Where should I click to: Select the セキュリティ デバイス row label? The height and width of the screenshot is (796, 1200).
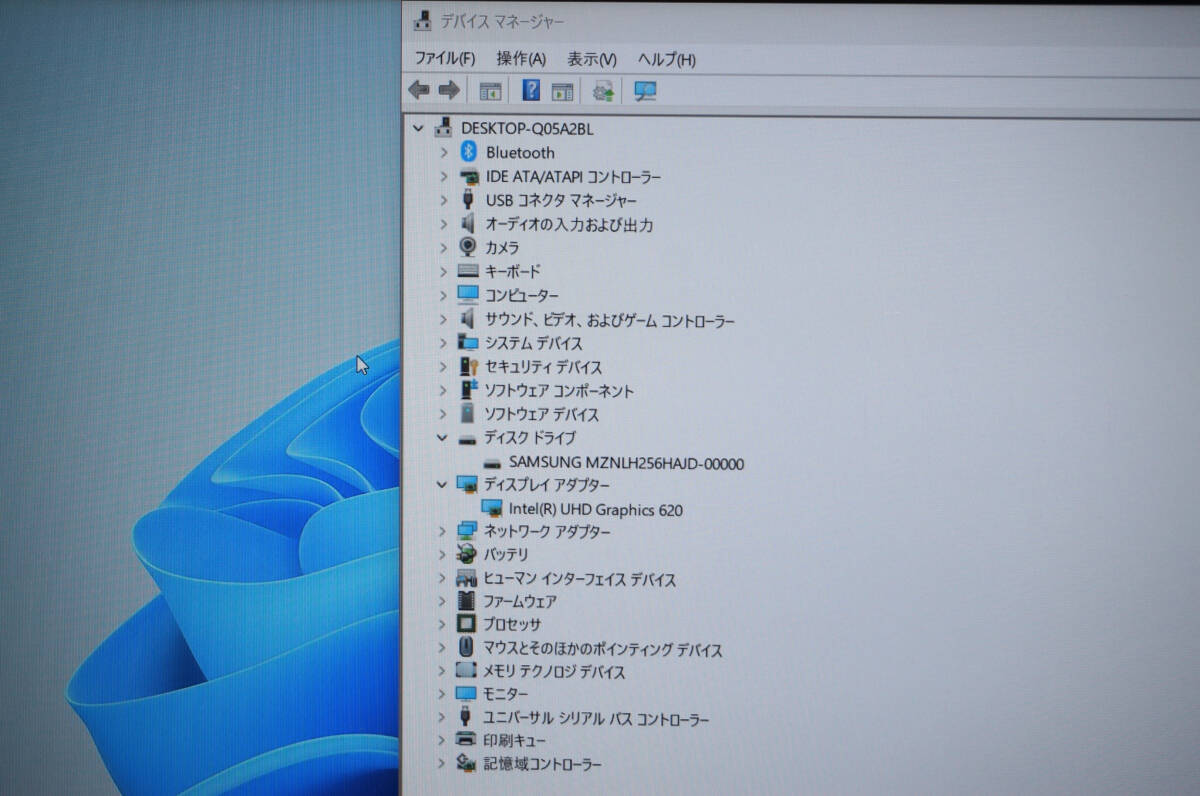pos(544,367)
